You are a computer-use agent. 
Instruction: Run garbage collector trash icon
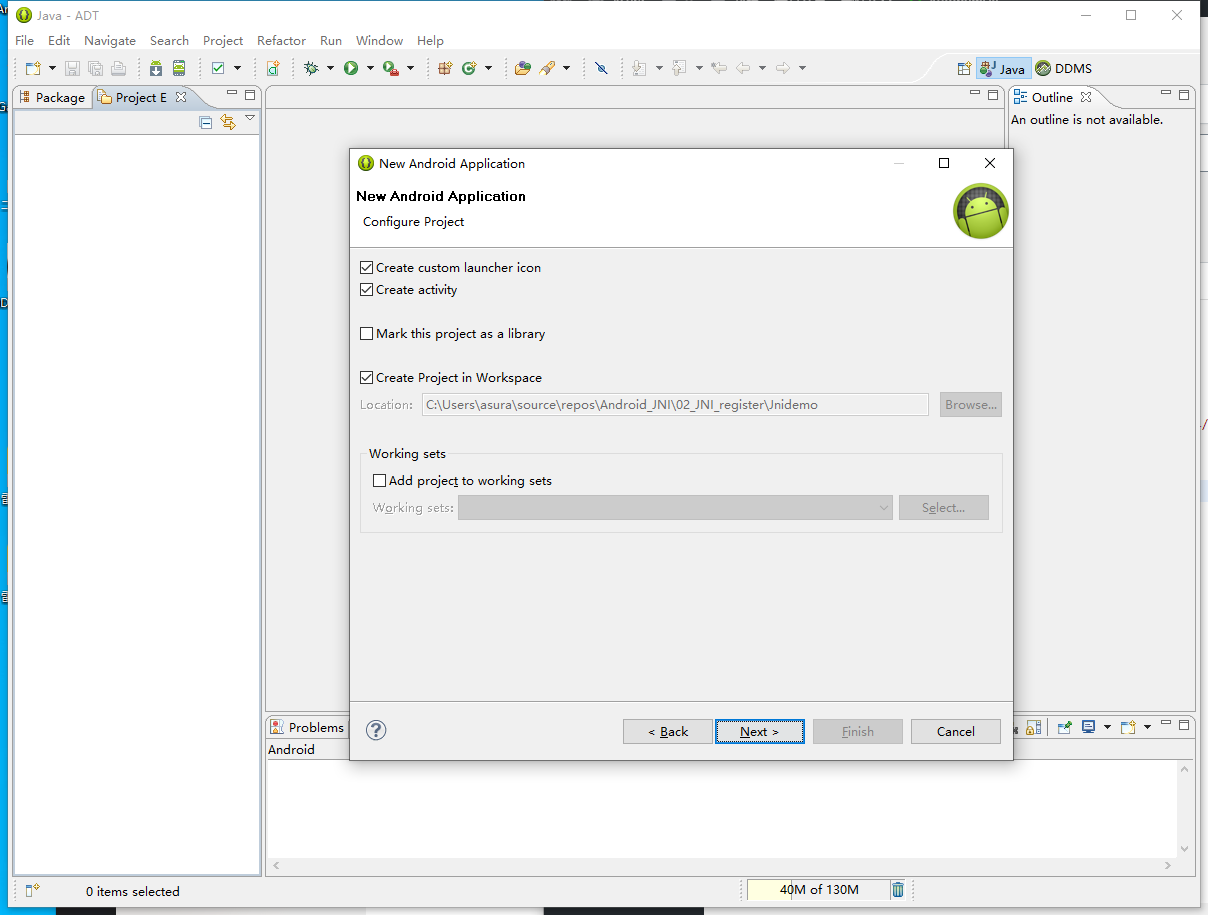pyautogui.click(x=898, y=890)
